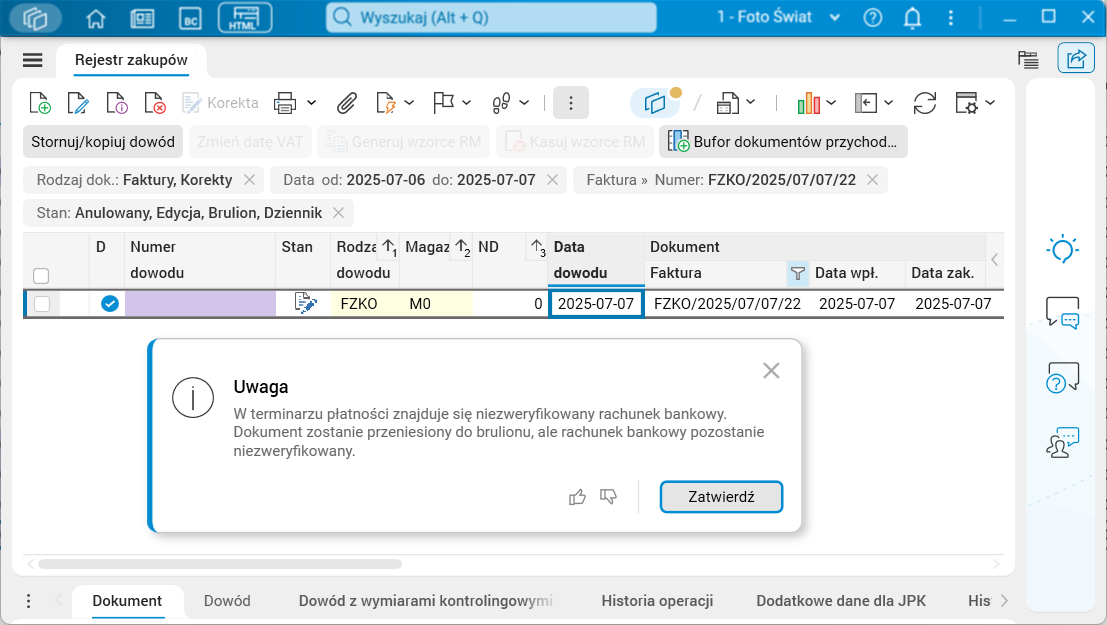Open the help question mark icon
1107x625 pixels.
(873, 18)
